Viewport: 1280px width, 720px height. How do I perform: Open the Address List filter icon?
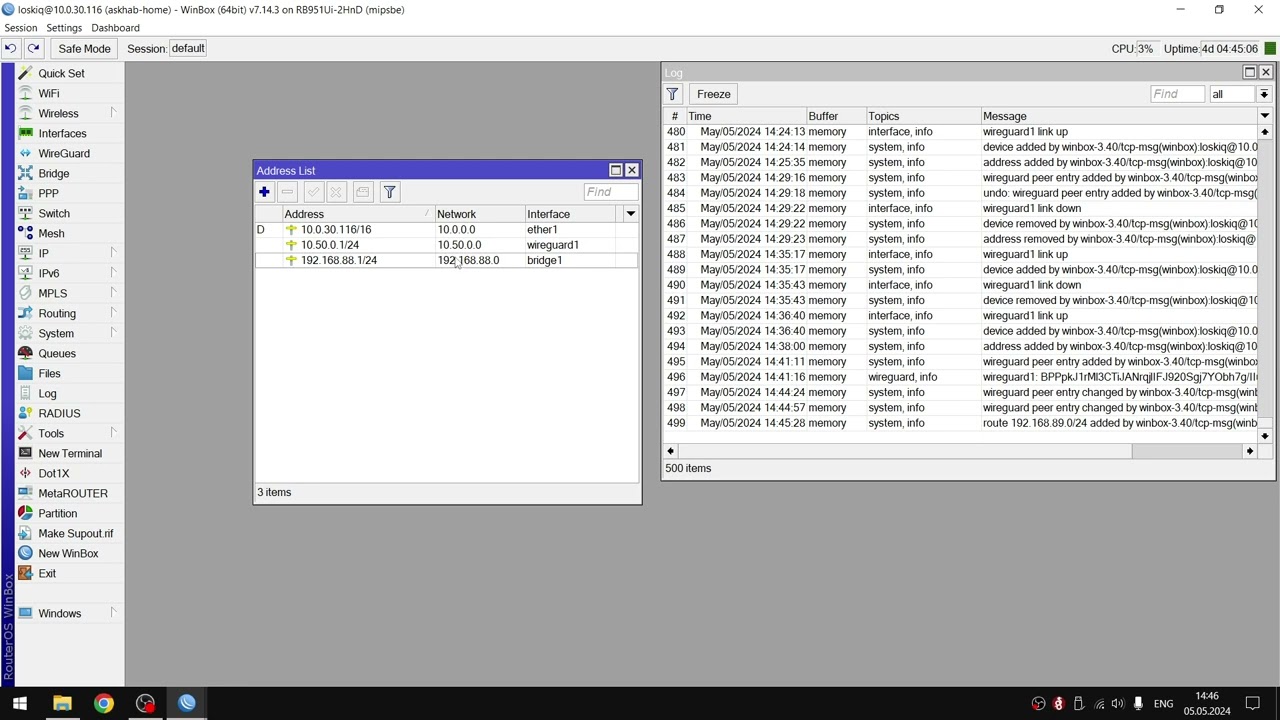(390, 192)
